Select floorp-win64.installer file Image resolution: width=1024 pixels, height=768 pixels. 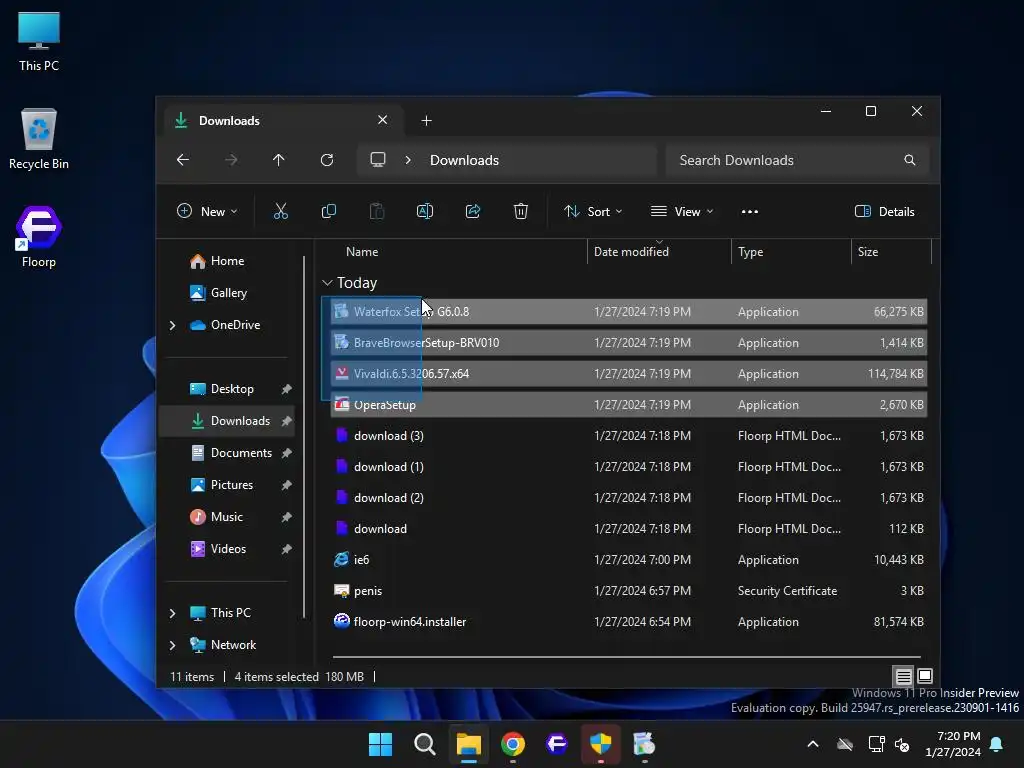pos(628,622)
